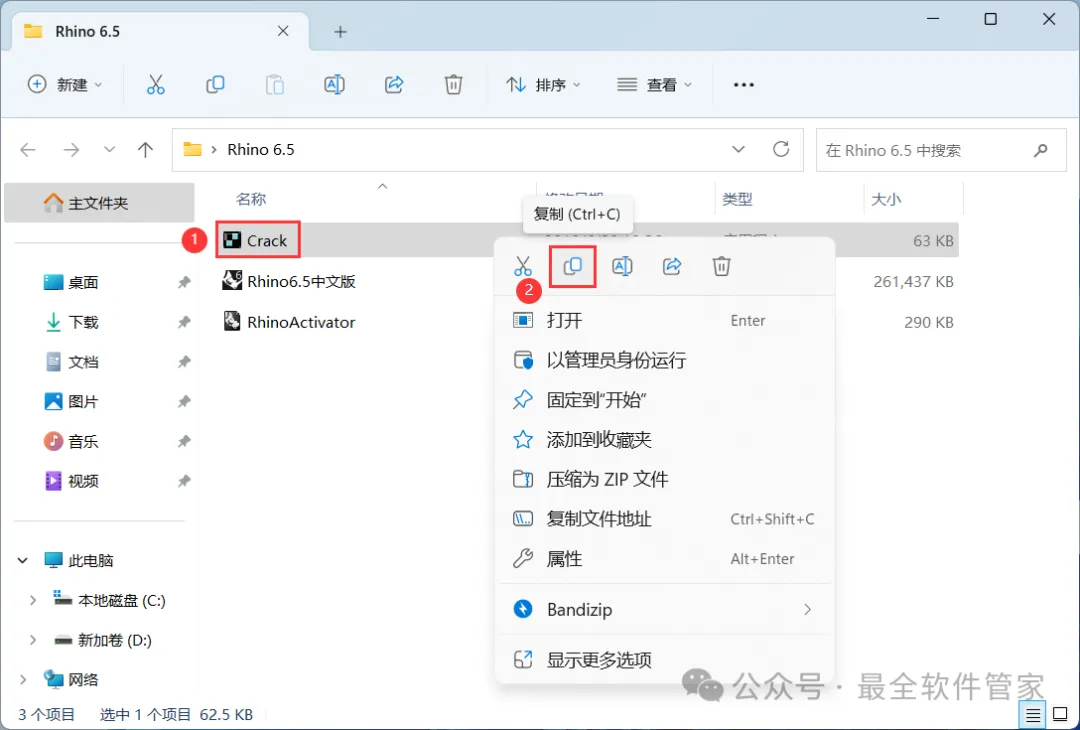Expand the 网络 tree node

(23, 680)
